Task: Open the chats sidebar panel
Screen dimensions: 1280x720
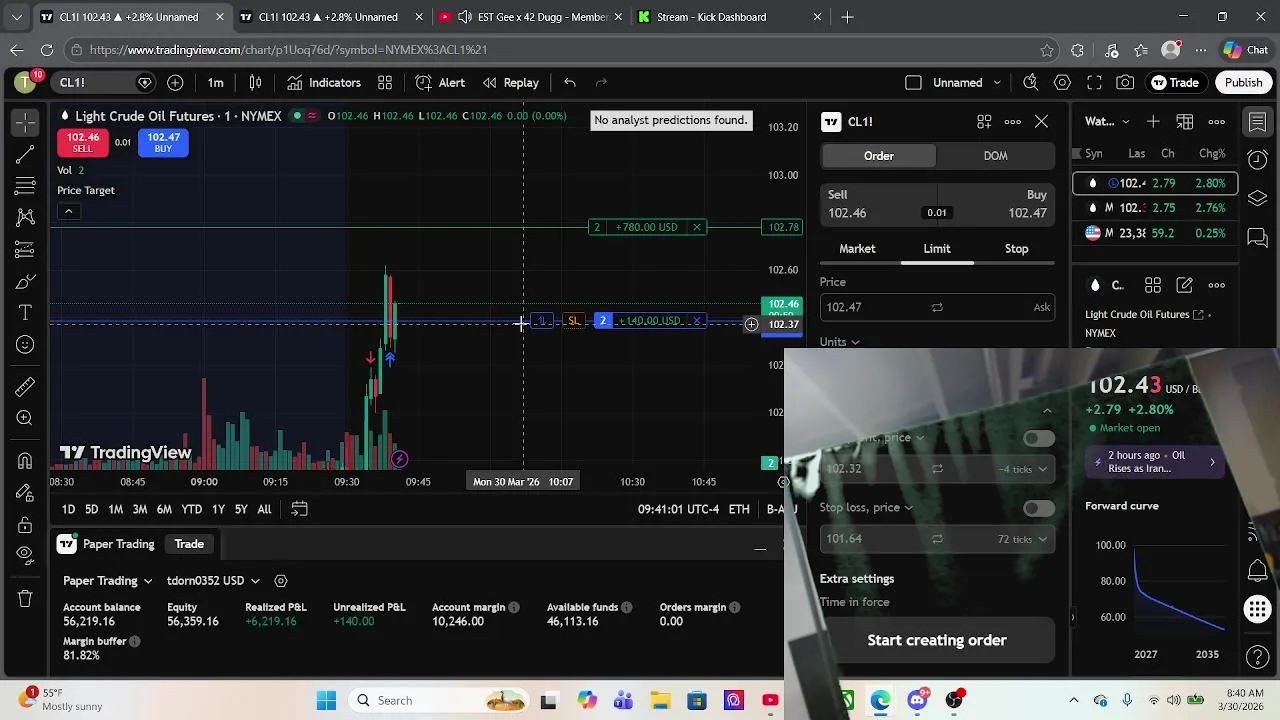Action: tap(1258, 237)
